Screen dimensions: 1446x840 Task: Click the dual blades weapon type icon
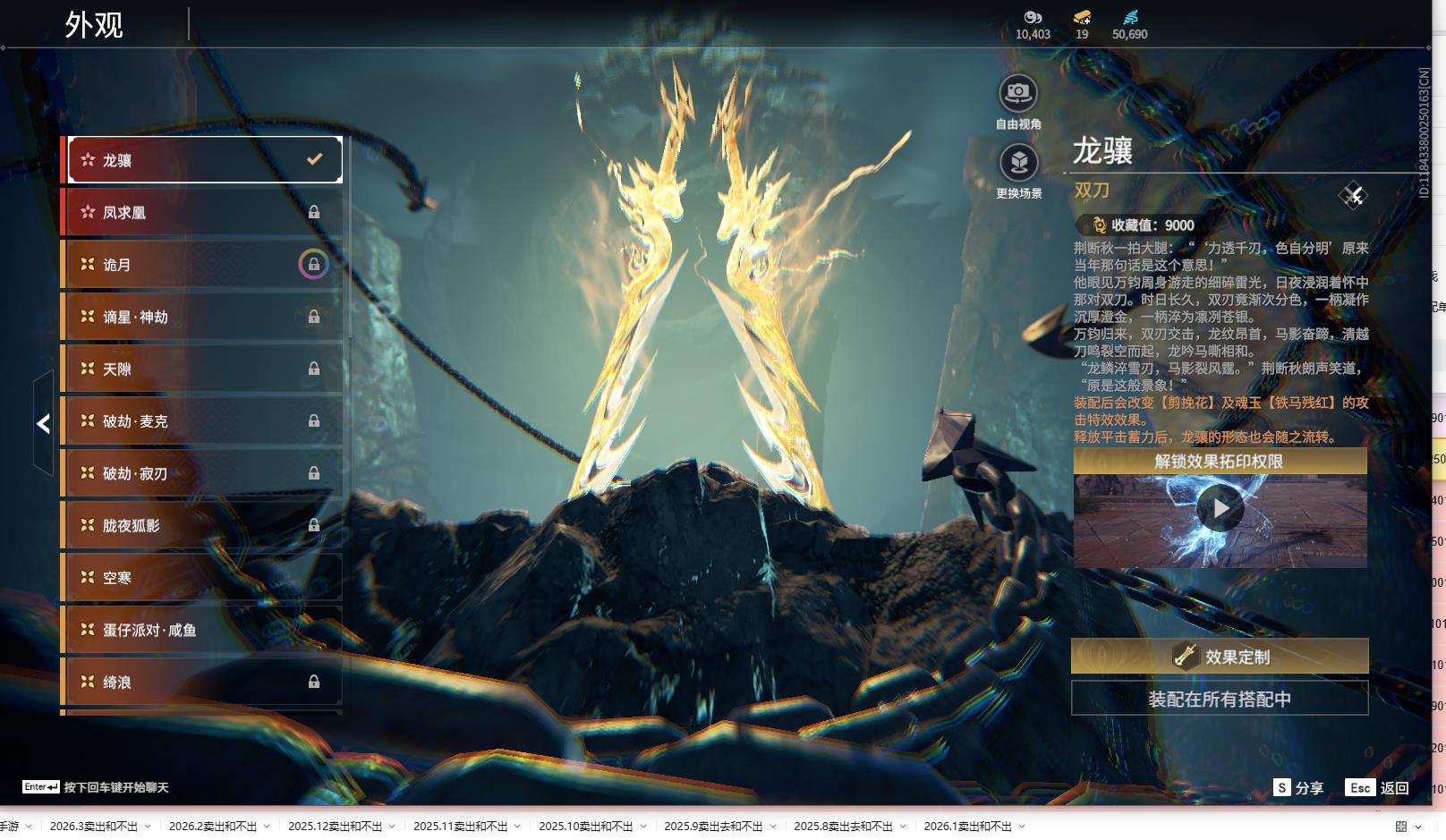pos(1352,195)
